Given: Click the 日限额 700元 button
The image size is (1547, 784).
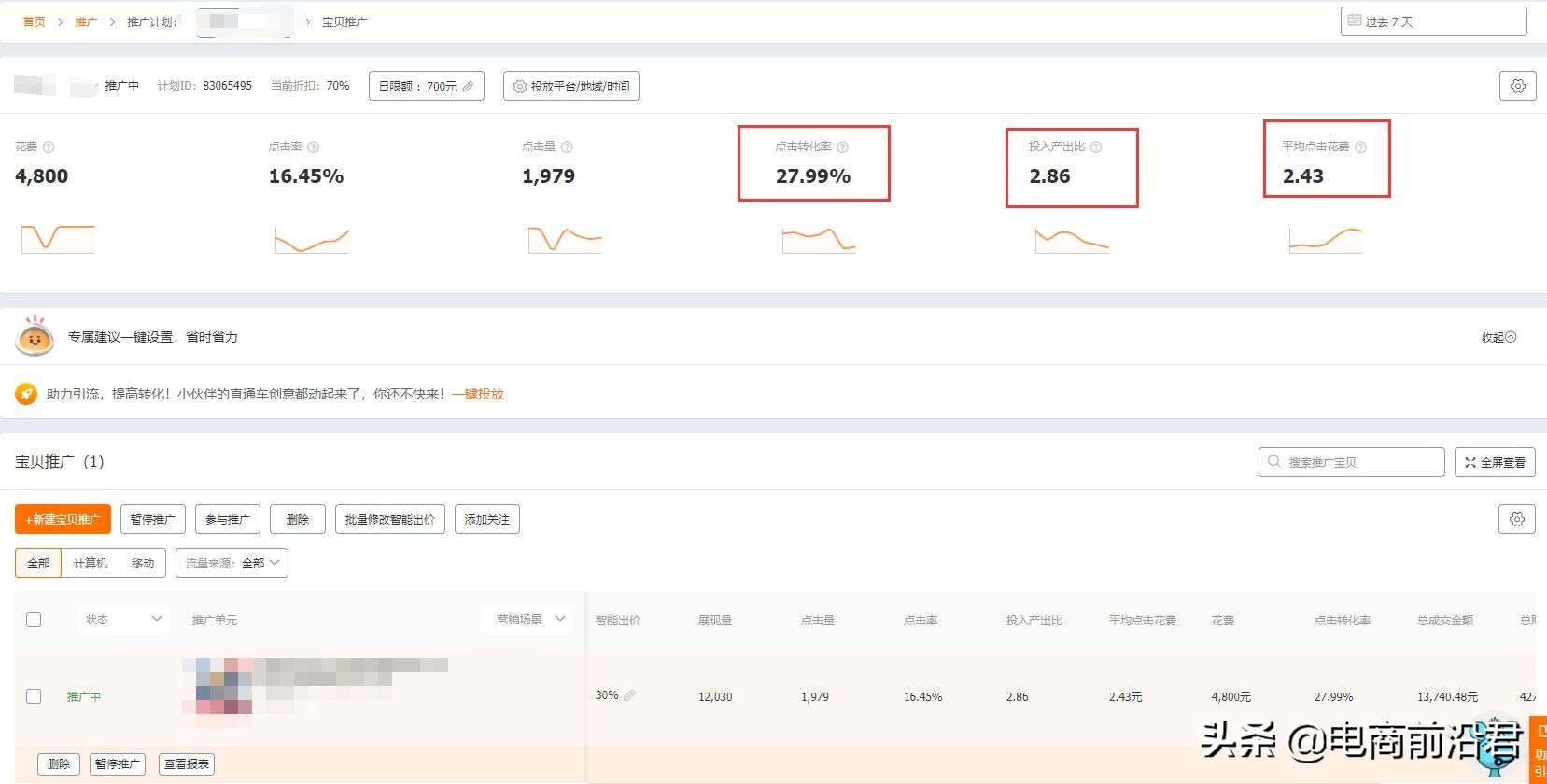Looking at the screenshot, I should [427, 86].
